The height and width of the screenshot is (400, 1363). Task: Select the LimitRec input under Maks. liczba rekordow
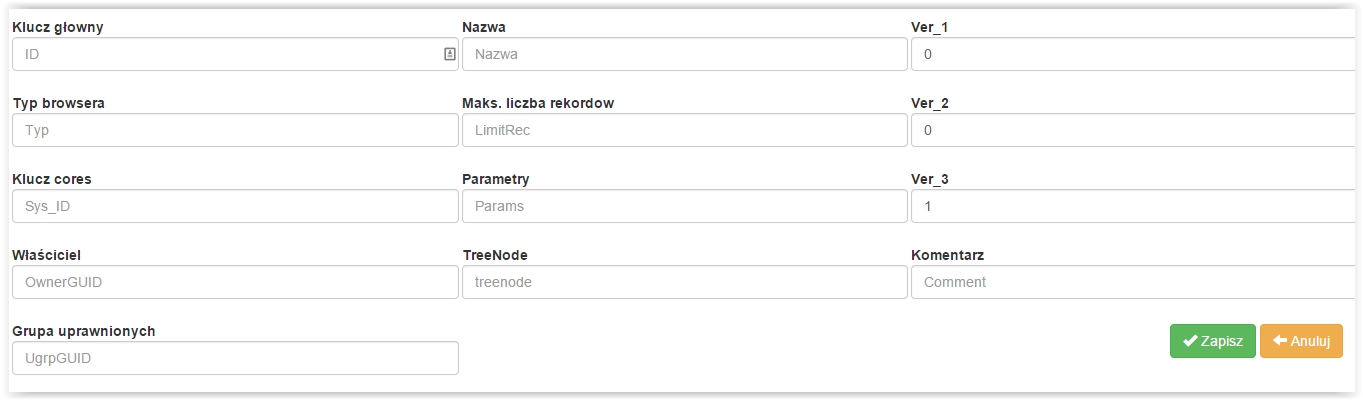click(684, 130)
